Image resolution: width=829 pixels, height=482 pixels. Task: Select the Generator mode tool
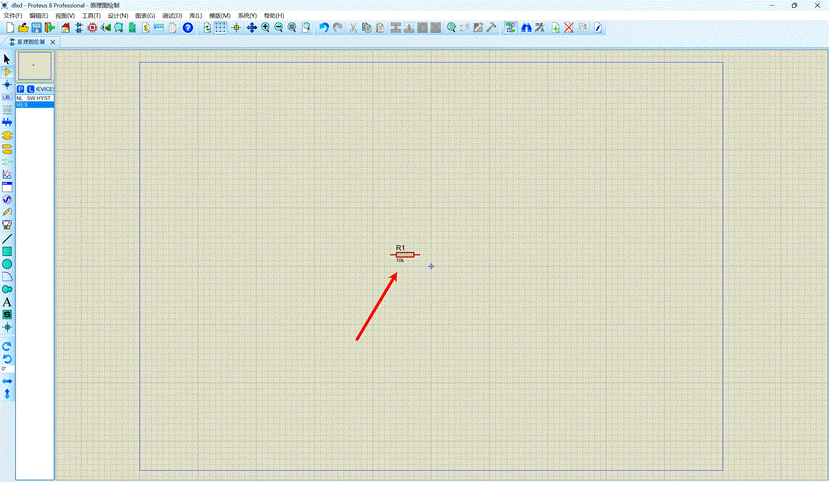click(7, 200)
